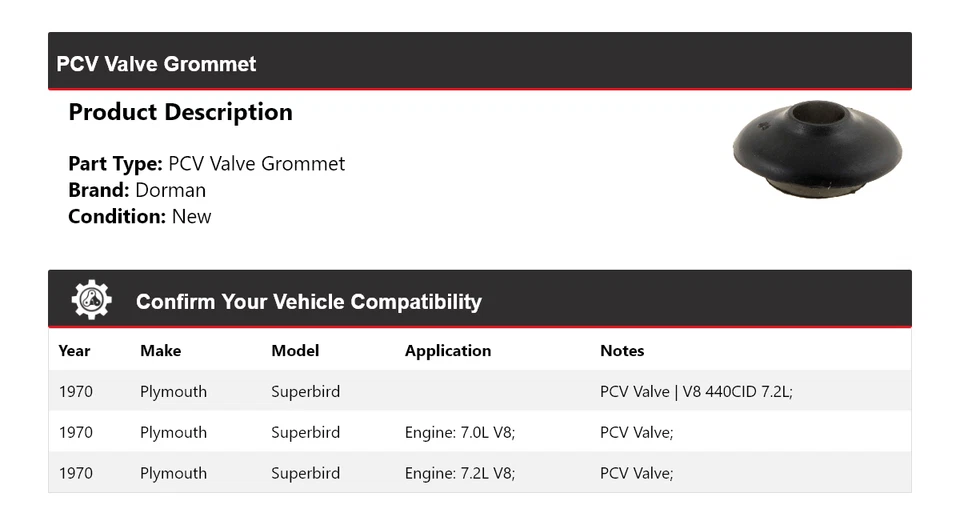
Task: Click Superbird in the Engine 7.2L V8 row
Action: click(305, 474)
